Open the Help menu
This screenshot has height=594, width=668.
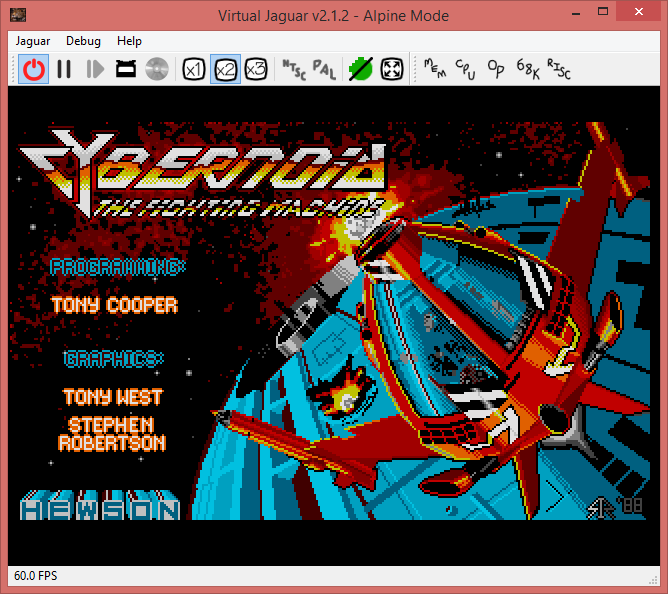click(129, 41)
